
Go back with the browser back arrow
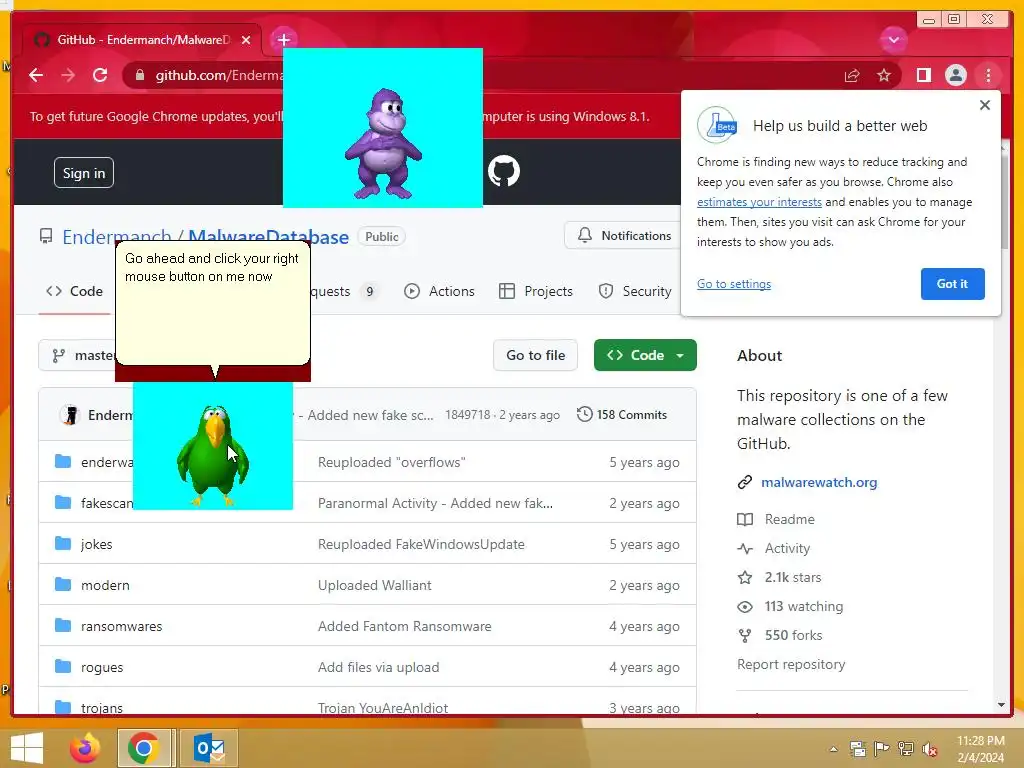point(36,75)
